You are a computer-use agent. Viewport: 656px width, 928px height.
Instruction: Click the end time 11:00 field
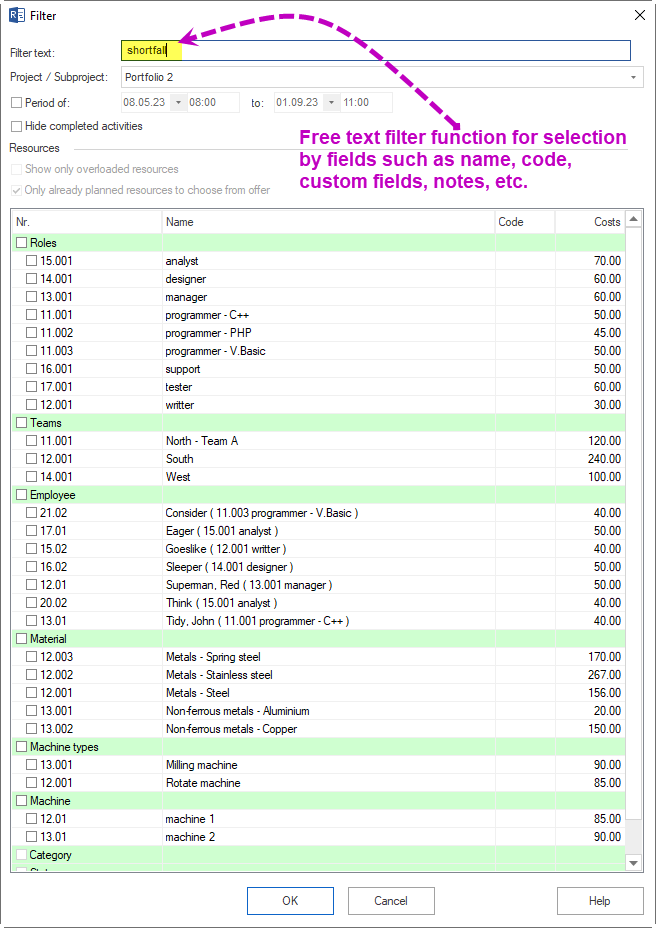[366, 103]
